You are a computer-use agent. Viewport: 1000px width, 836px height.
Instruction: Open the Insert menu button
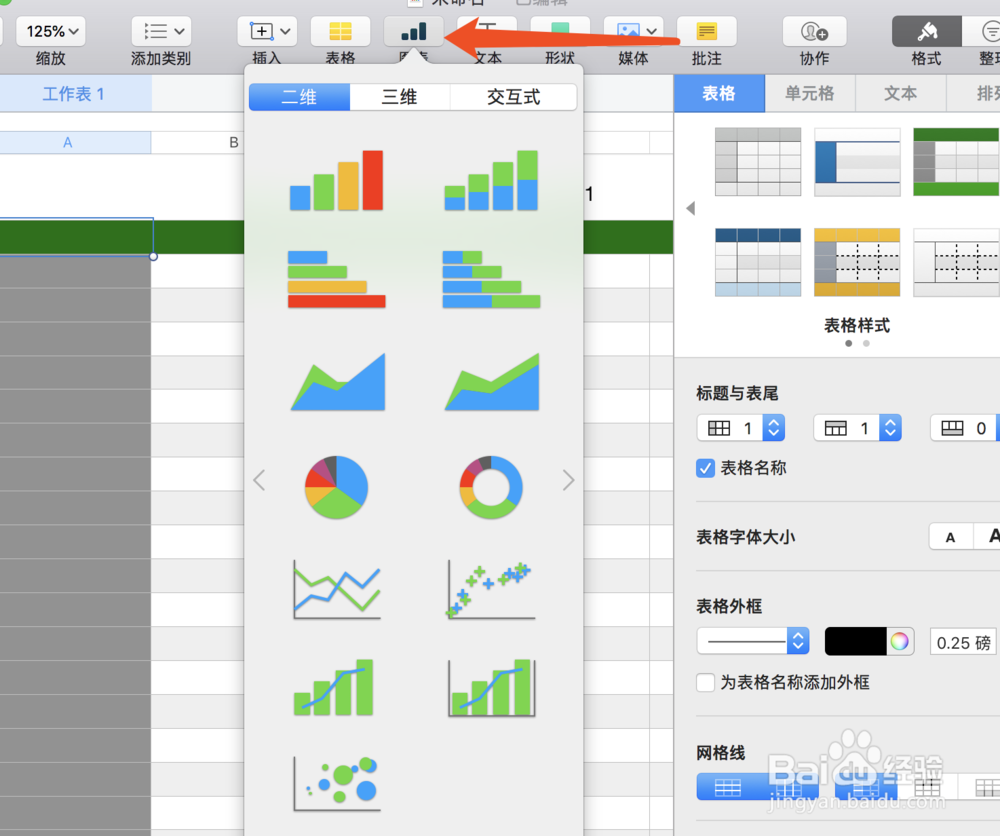tap(267, 31)
